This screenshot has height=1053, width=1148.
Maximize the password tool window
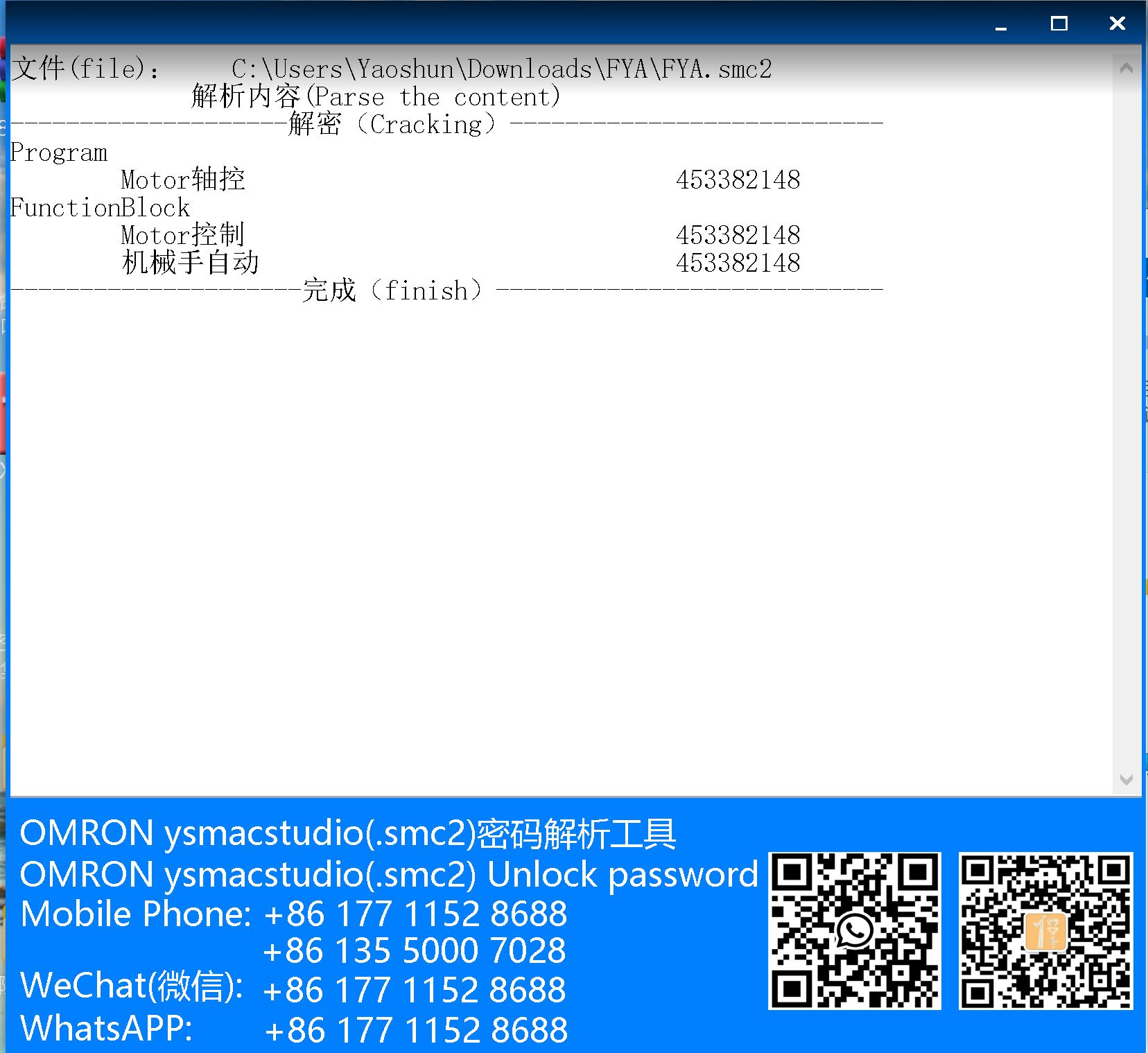[x=1059, y=24]
